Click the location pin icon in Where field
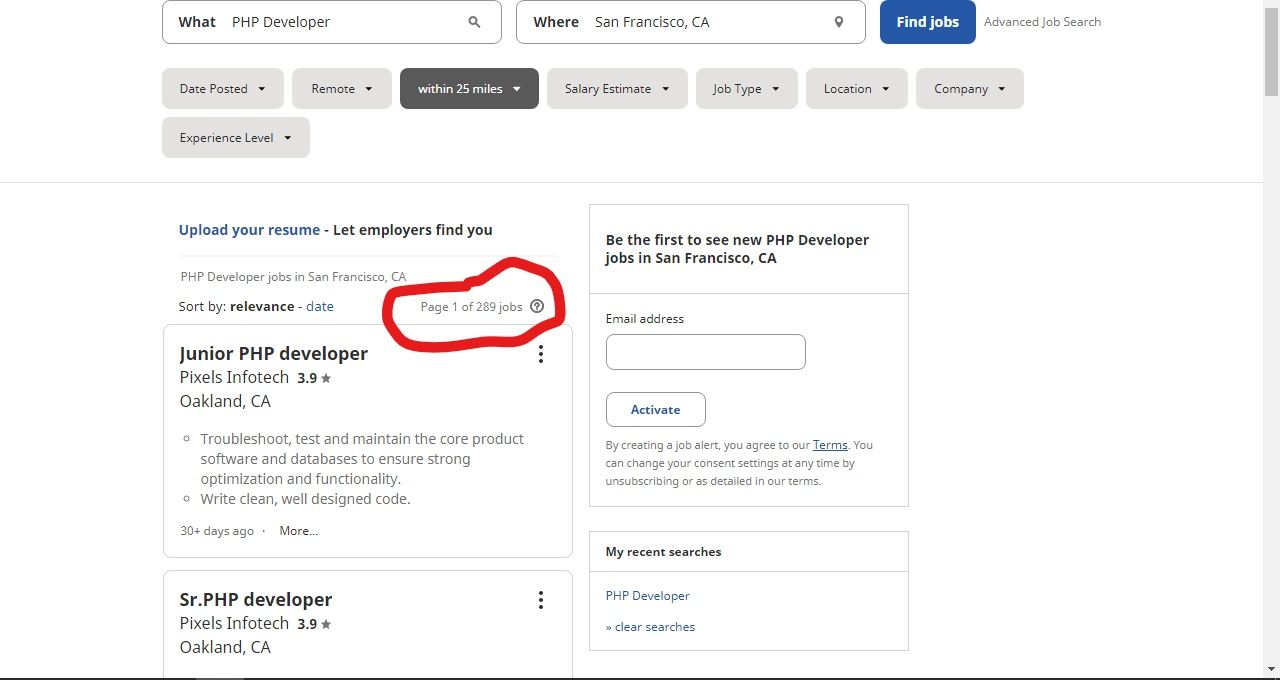The width and height of the screenshot is (1280, 680). click(839, 22)
